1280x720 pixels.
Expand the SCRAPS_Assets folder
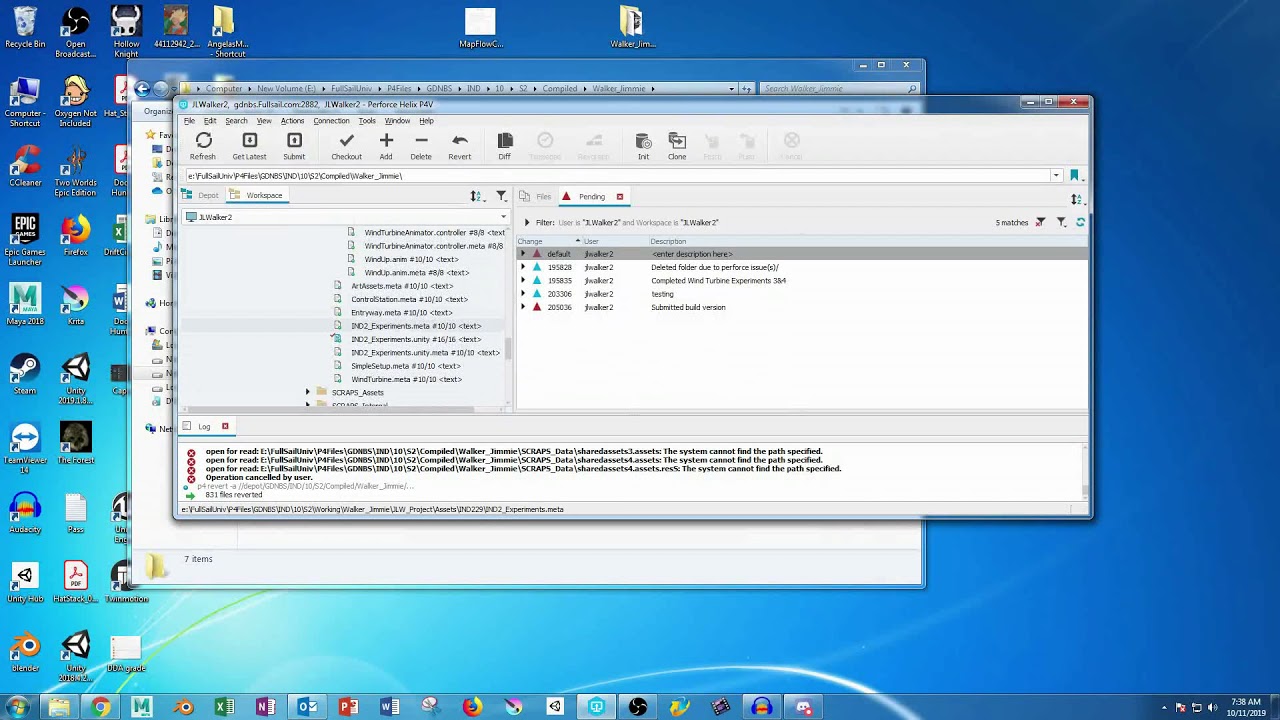(308, 393)
